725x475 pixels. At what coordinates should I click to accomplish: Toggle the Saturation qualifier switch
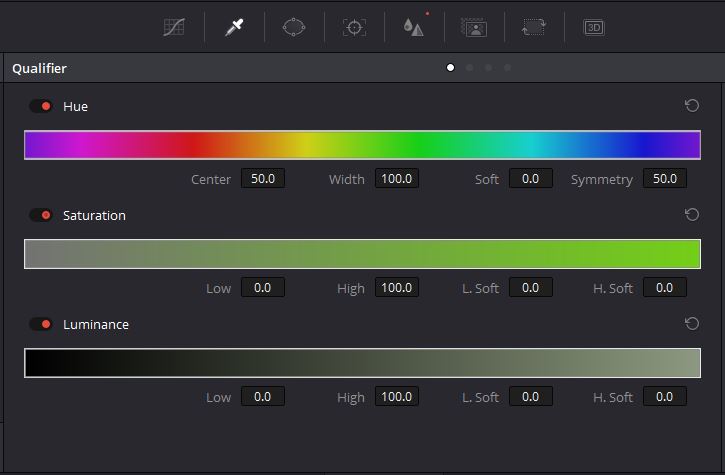click(41, 215)
